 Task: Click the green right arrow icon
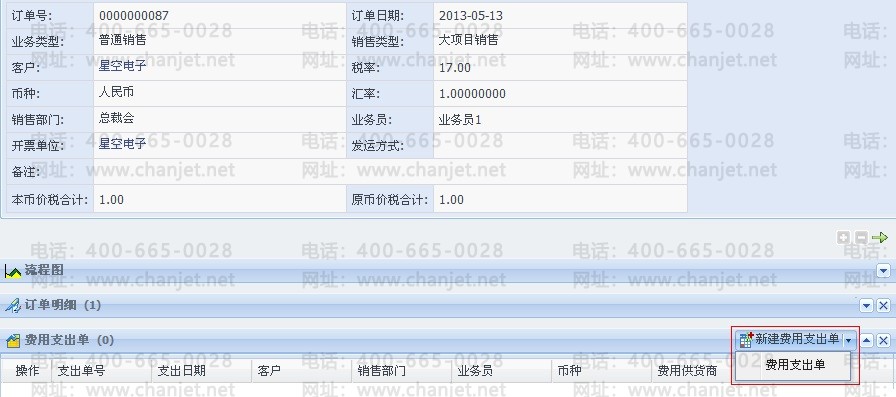tap(880, 238)
